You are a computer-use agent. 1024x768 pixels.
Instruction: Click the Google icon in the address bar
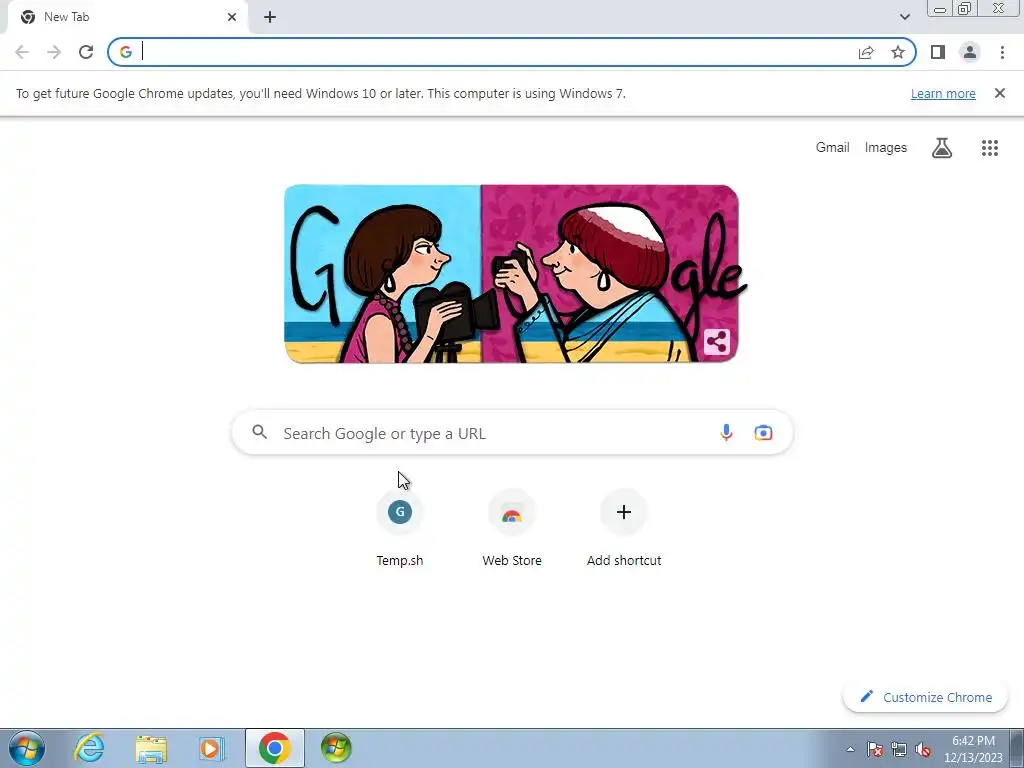pos(125,52)
